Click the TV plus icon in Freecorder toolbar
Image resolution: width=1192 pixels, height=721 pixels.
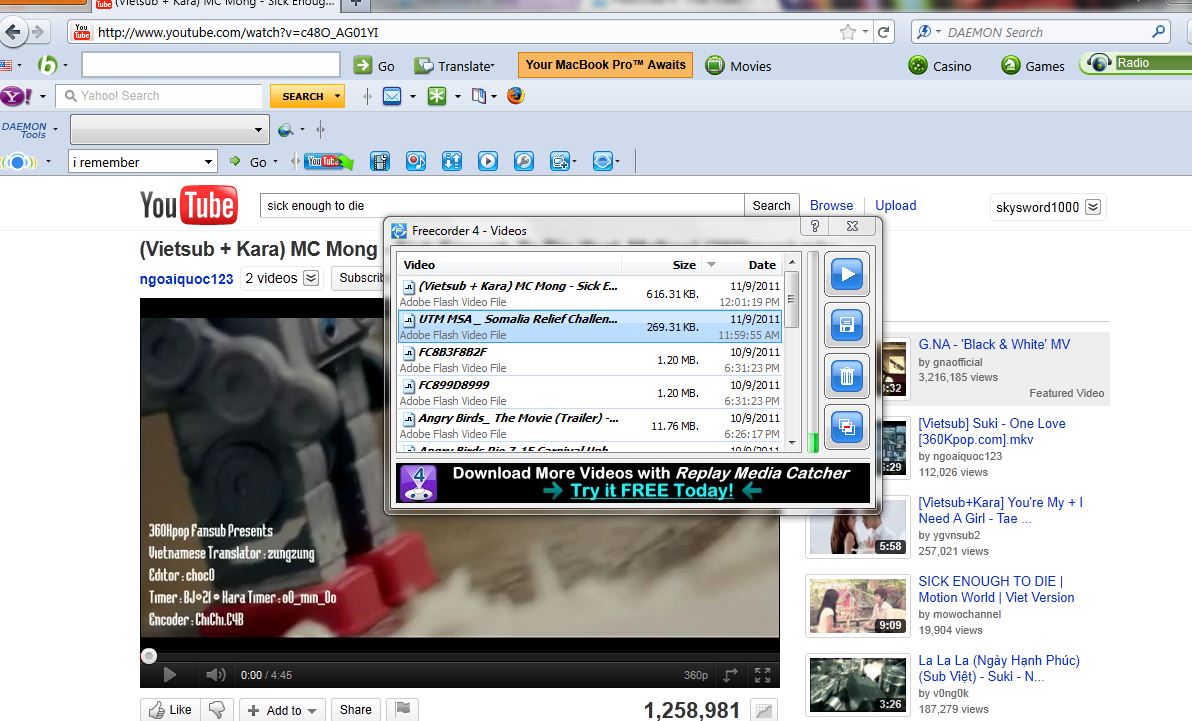(560, 161)
